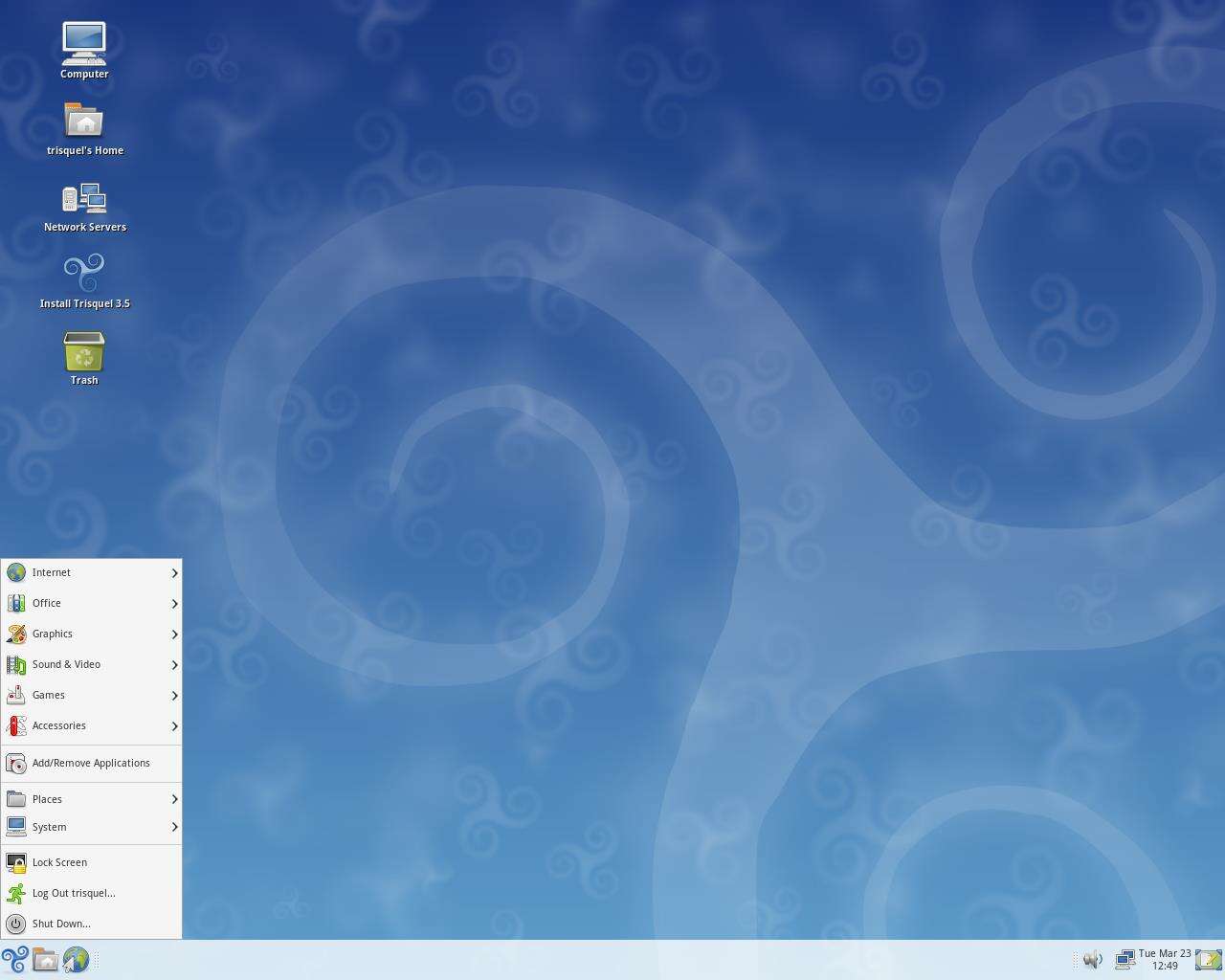Open the Computer desktop icon
Screen dimensions: 1225x980
[84, 51]
